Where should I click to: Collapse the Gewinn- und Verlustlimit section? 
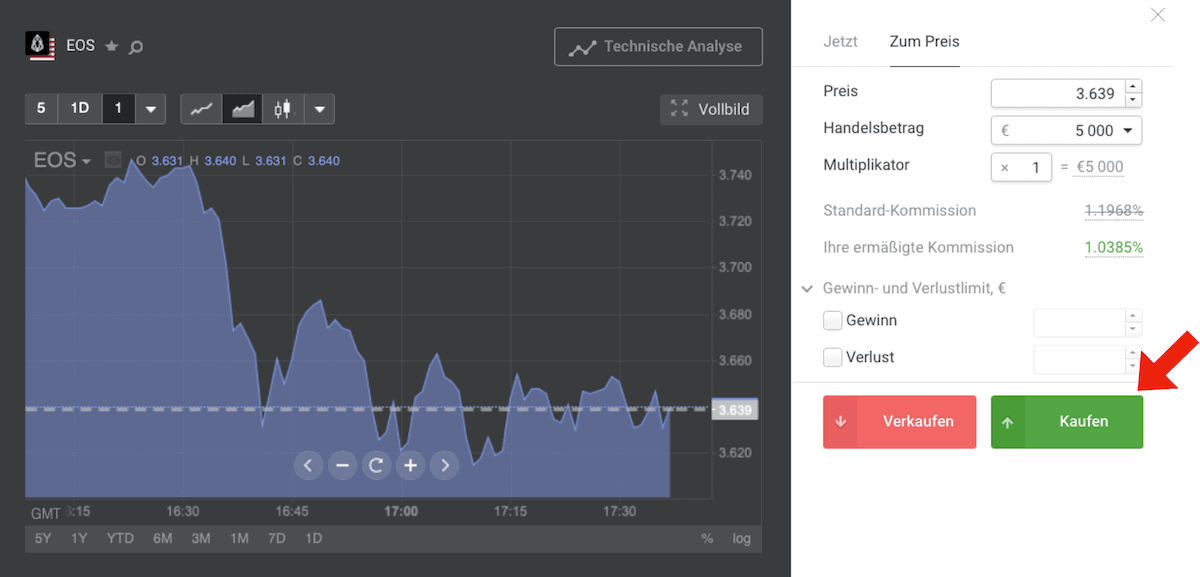tap(807, 289)
